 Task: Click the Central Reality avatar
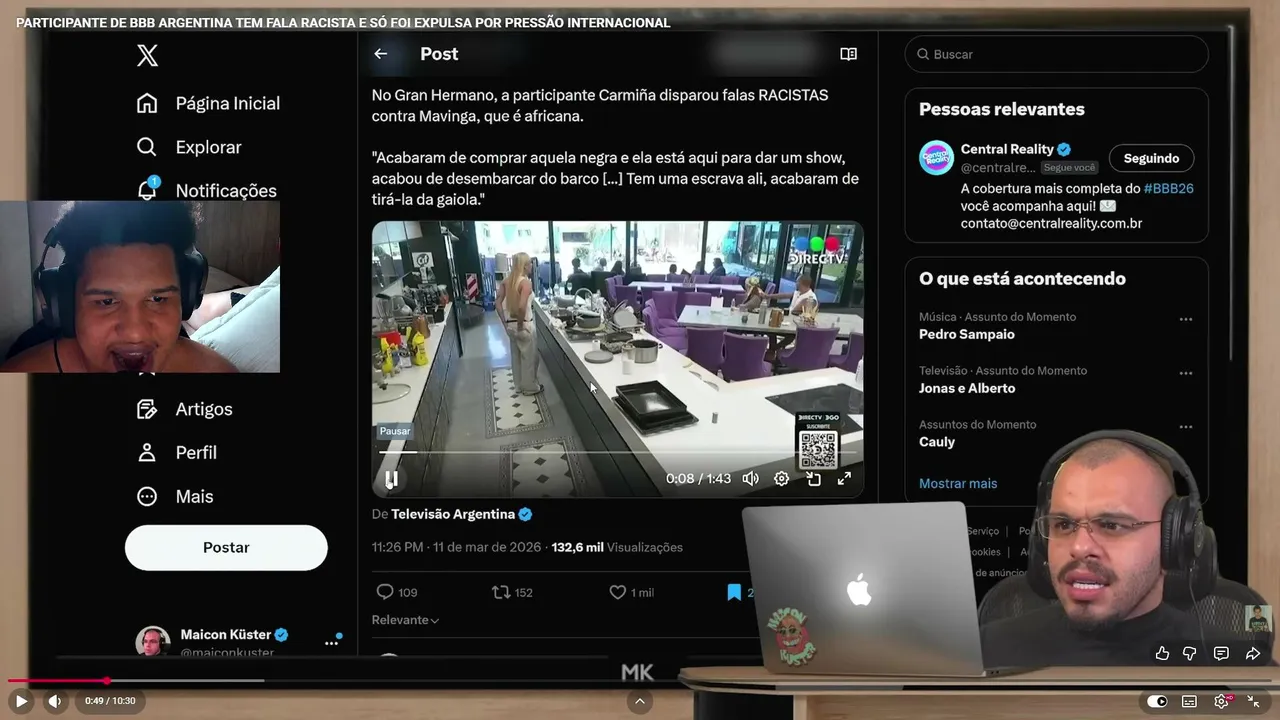[937, 158]
